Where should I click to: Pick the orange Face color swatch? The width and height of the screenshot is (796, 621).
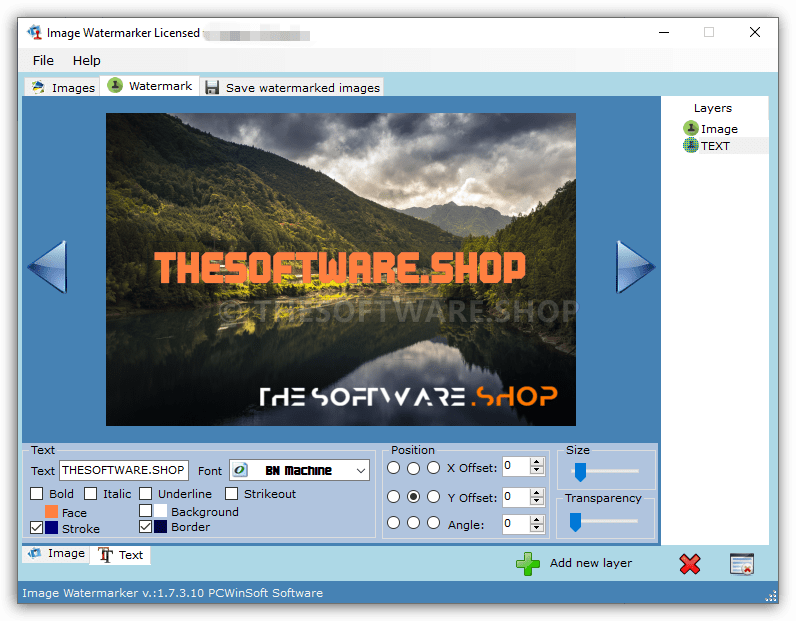tap(51, 511)
